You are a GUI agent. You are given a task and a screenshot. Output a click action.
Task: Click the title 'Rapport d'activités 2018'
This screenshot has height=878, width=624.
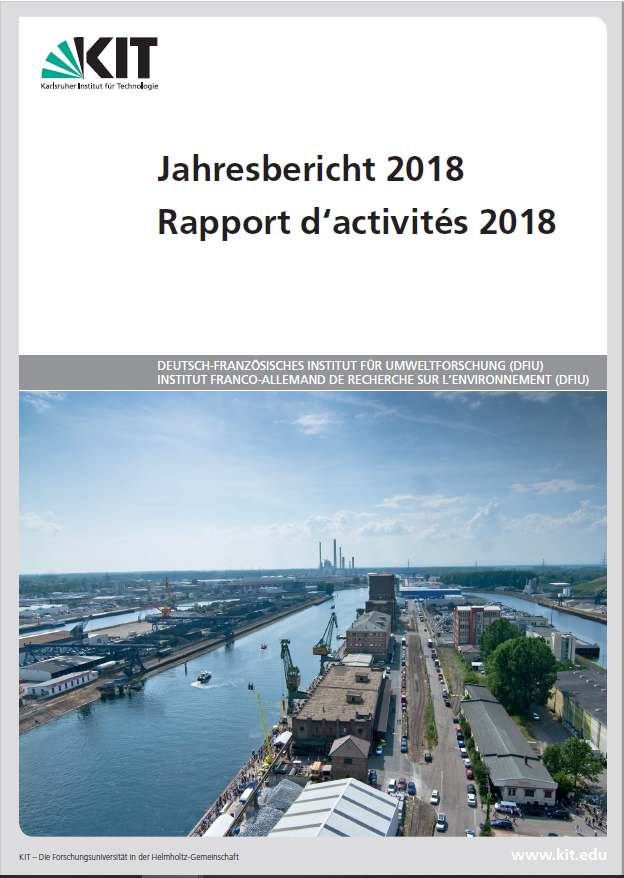click(357, 222)
